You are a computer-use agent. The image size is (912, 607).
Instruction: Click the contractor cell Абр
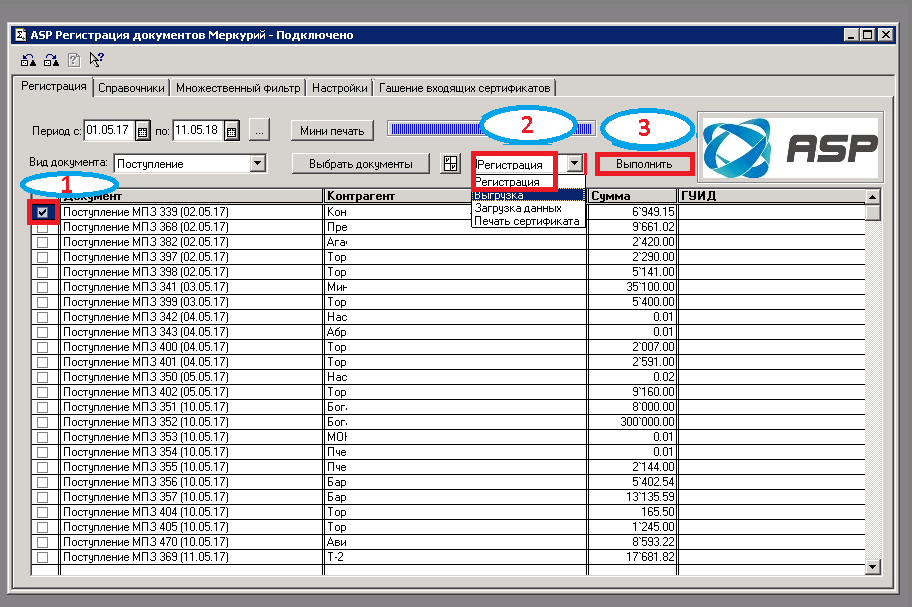point(455,332)
